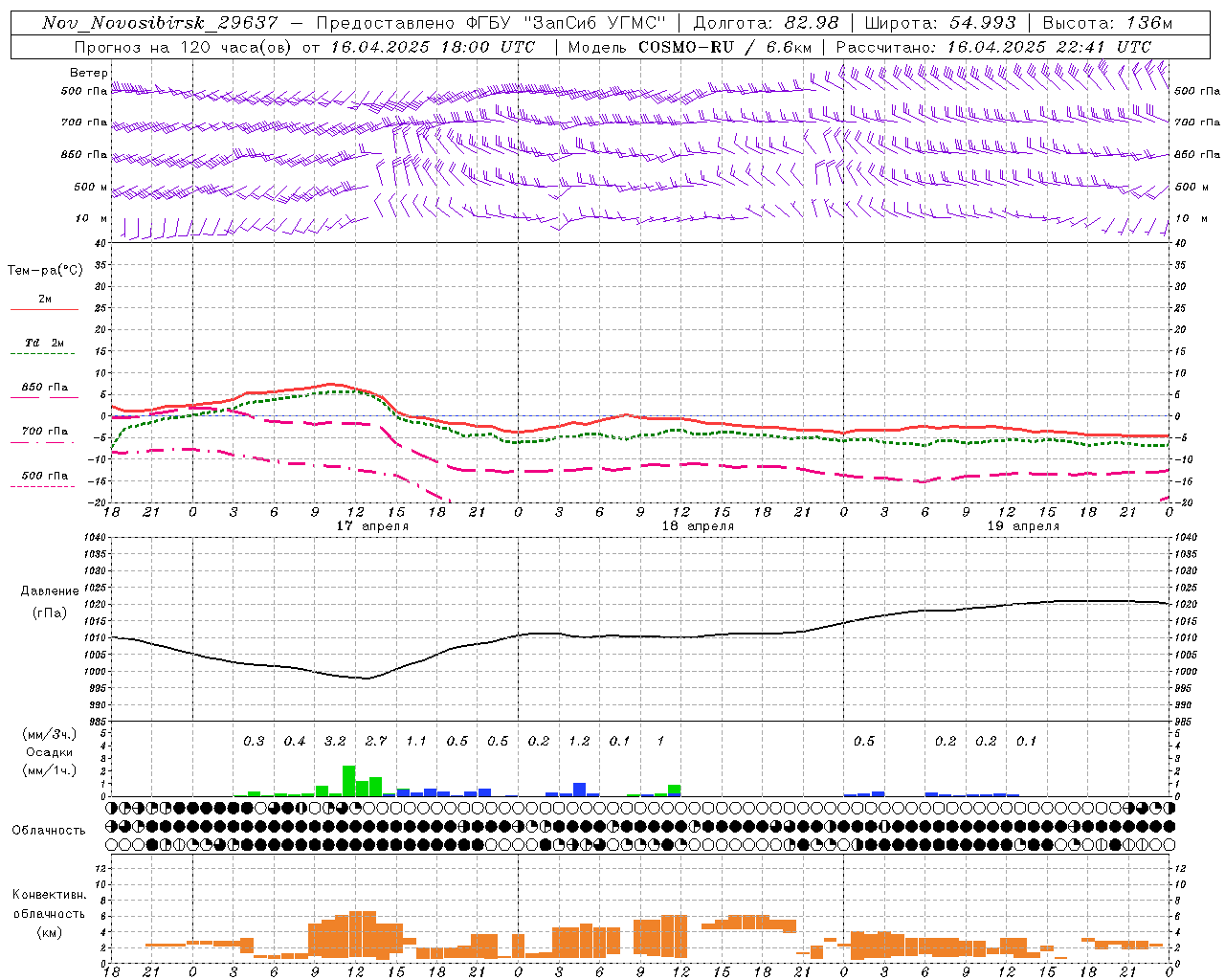The height and width of the screenshot is (980, 1225).
Task: Click the Осадки panel label
Action: (50, 752)
